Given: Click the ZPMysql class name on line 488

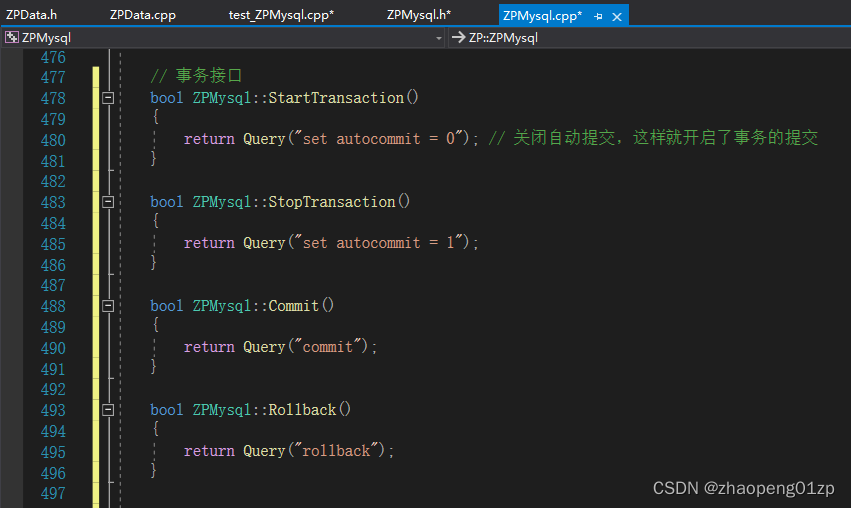Looking at the screenshot, I should [222, 306].
